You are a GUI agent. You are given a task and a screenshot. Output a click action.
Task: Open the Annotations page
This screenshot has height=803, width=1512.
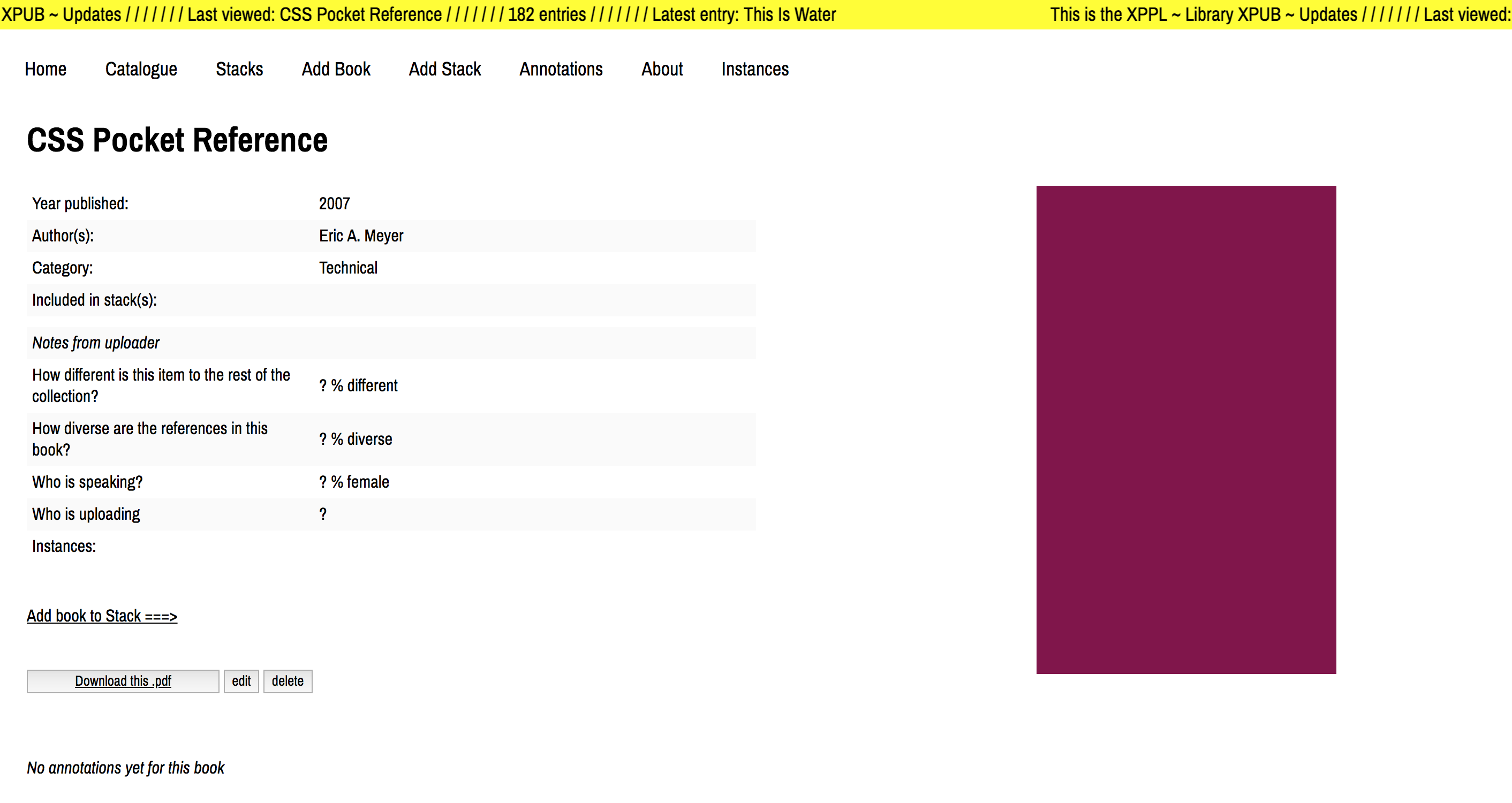561,69
